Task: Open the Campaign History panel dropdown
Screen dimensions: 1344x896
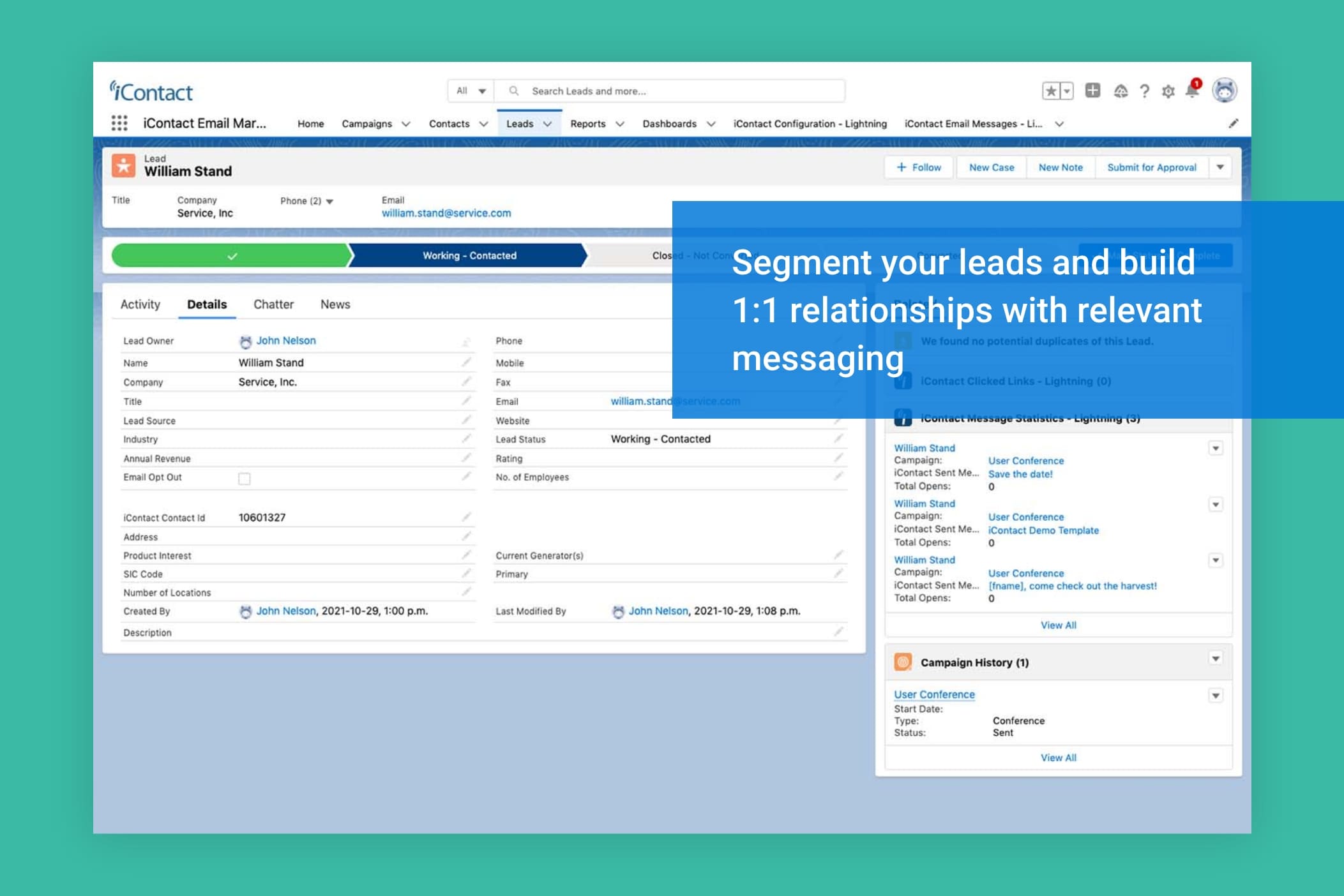Action: [1216, 659]
